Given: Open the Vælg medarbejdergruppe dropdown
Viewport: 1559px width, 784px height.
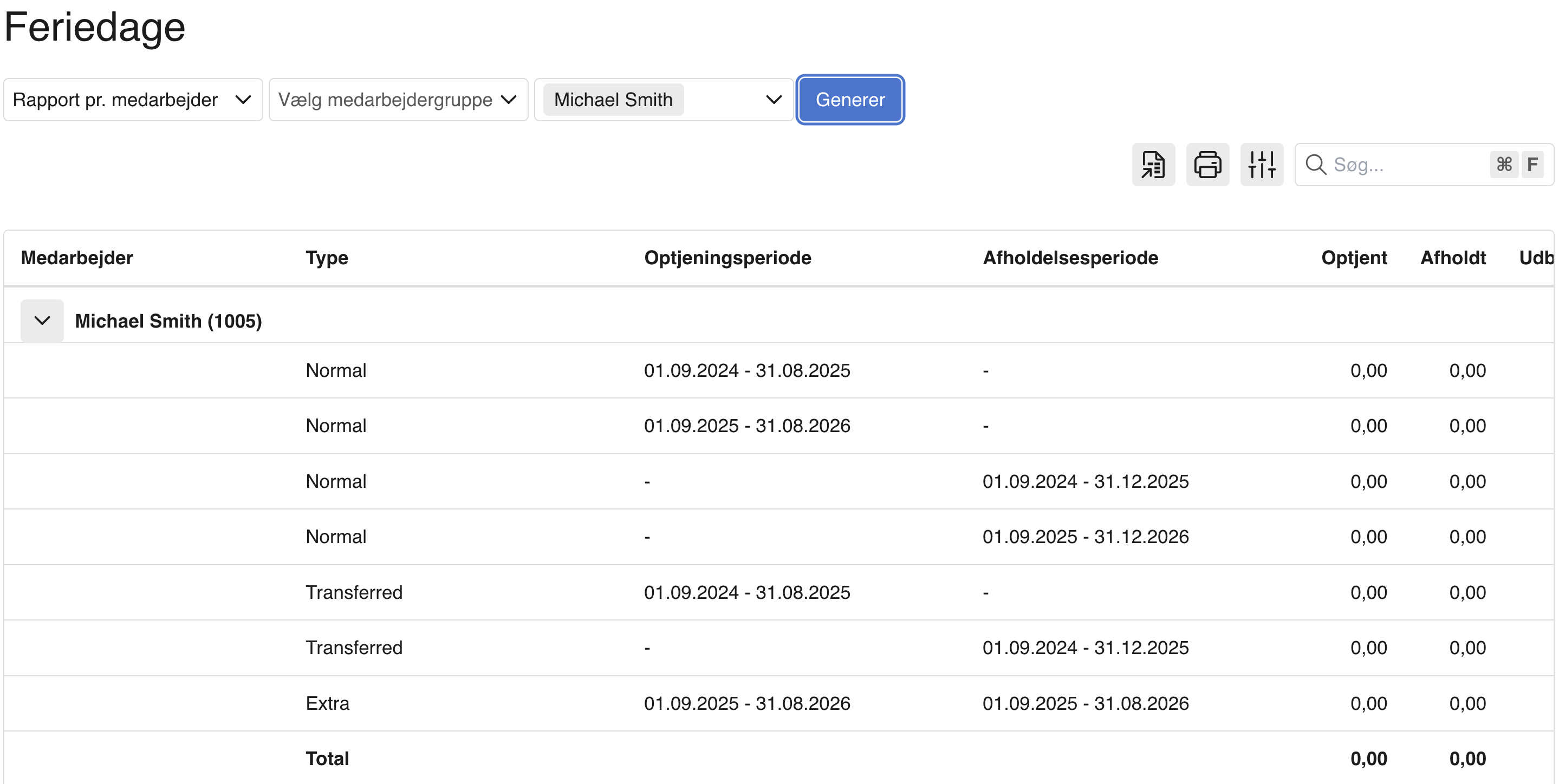Looking at the screenshot, I should [x=398, y=100].
